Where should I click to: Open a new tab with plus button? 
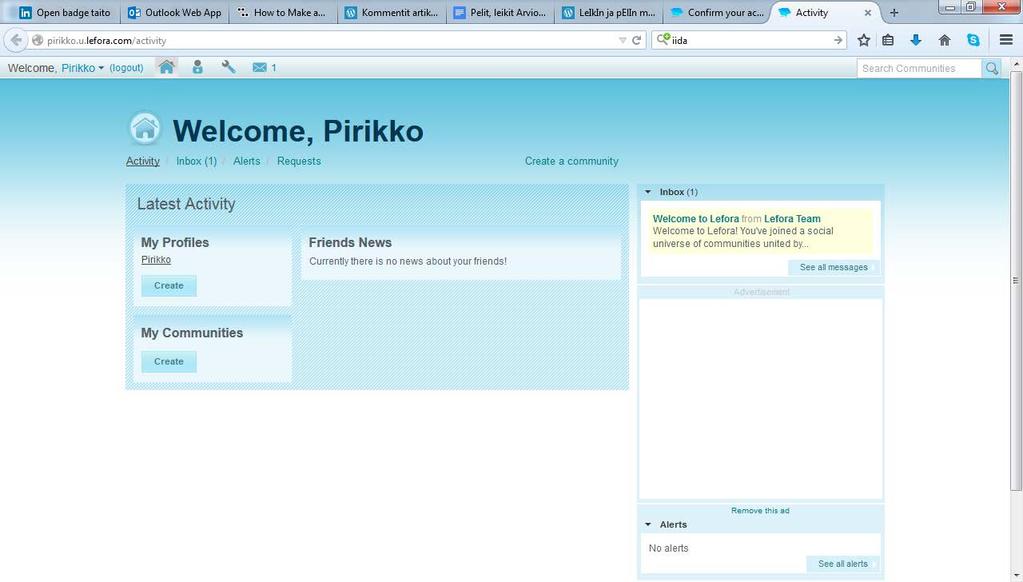894,12
